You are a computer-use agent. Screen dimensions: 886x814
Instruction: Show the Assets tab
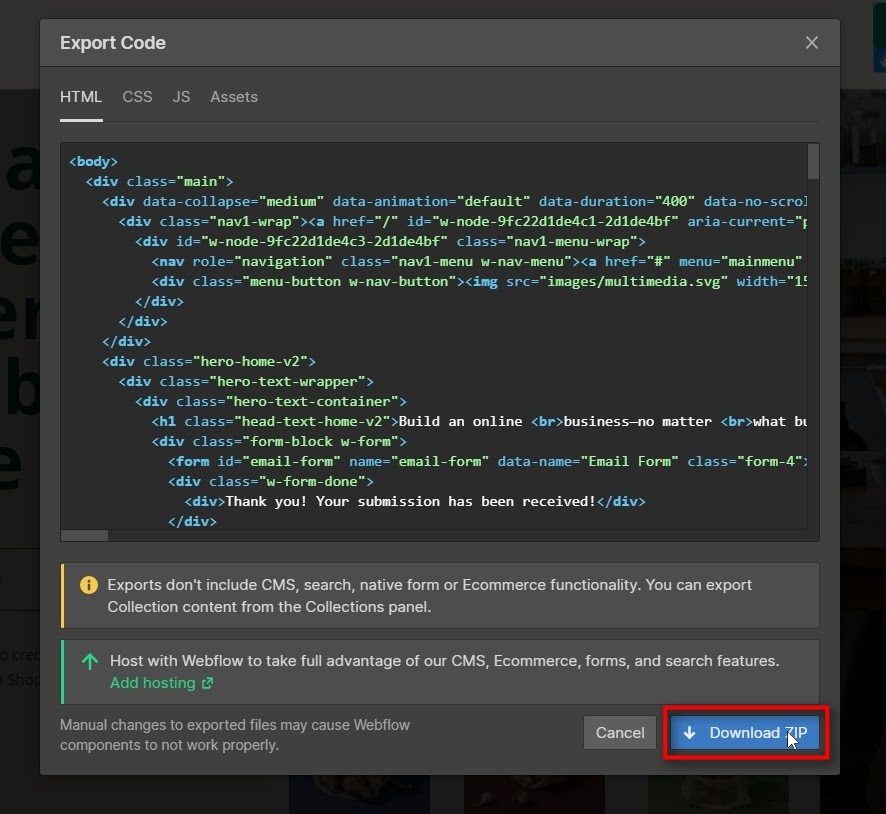pos(234,97)
